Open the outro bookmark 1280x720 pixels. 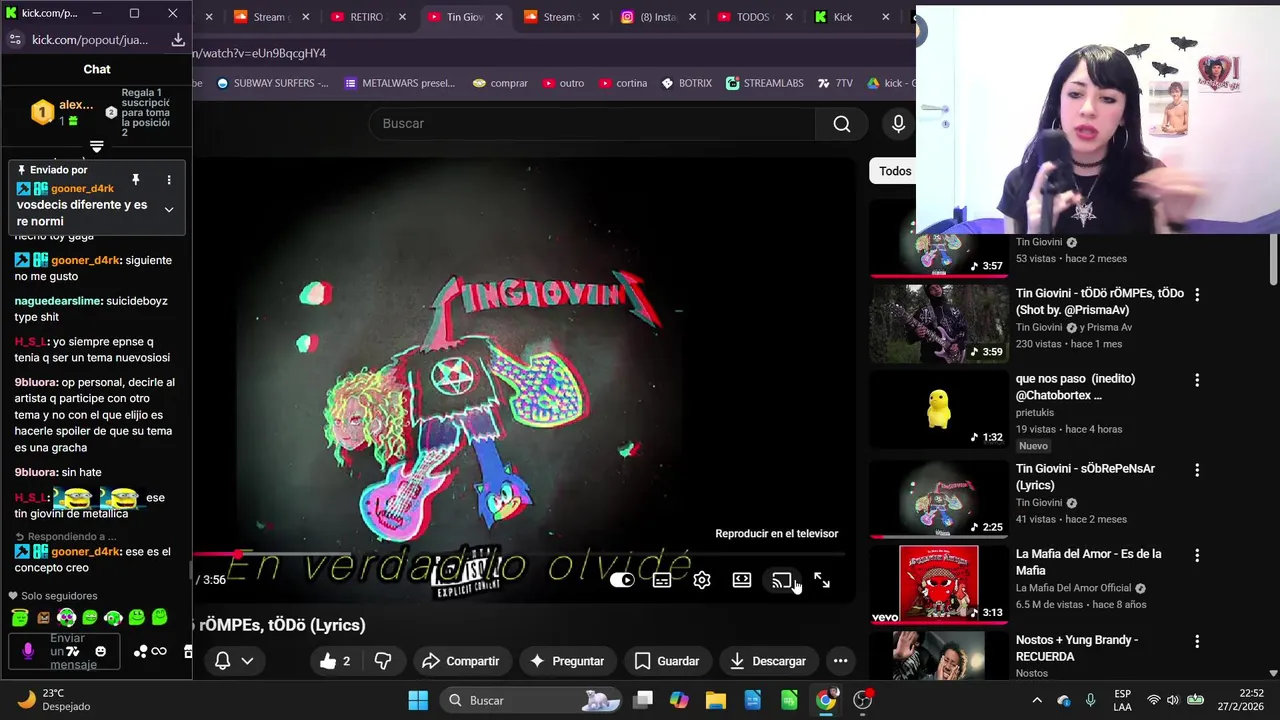click(563, 83)
